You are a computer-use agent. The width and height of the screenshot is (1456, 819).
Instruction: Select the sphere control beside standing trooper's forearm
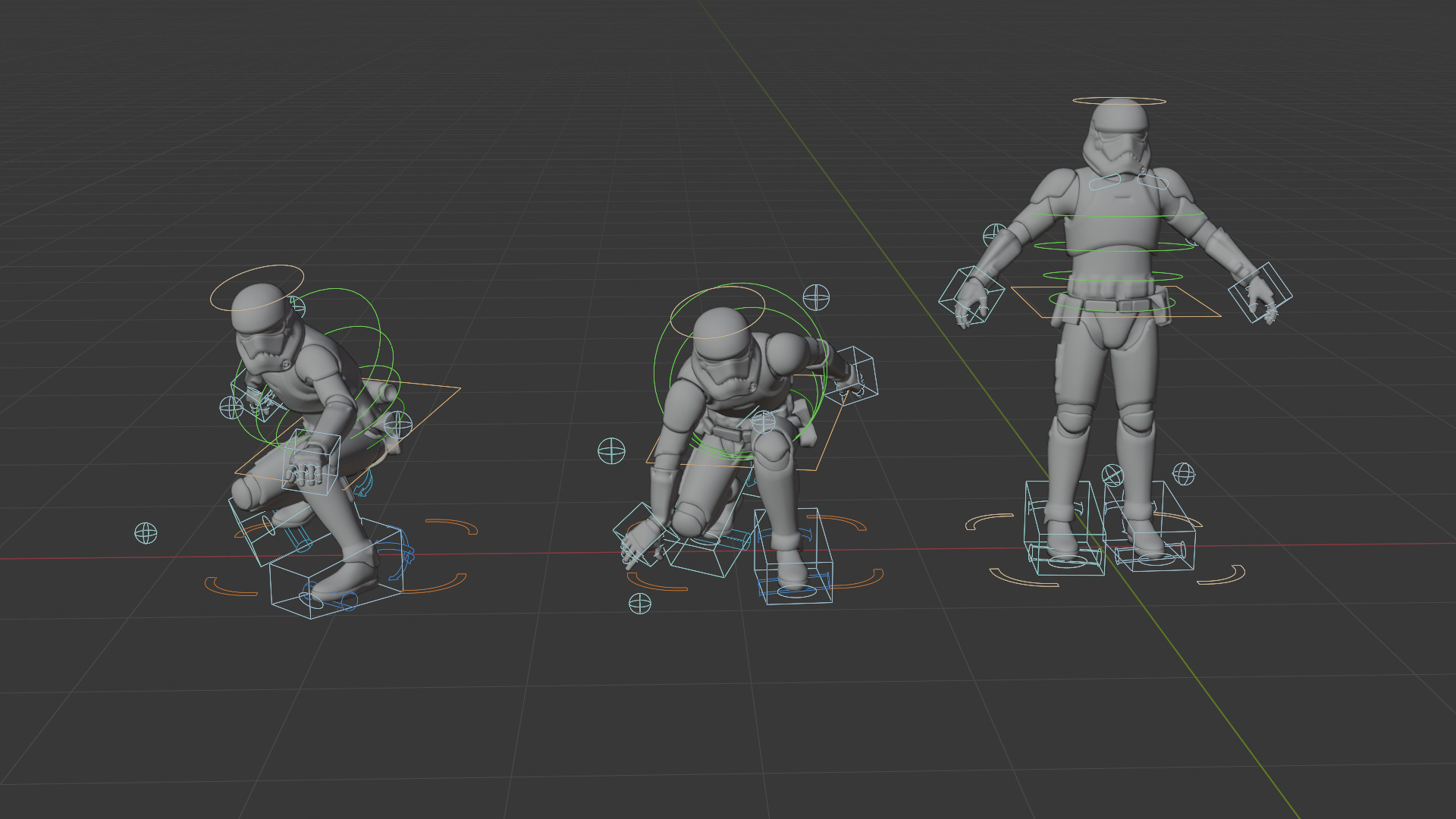[x=994, y=234]
